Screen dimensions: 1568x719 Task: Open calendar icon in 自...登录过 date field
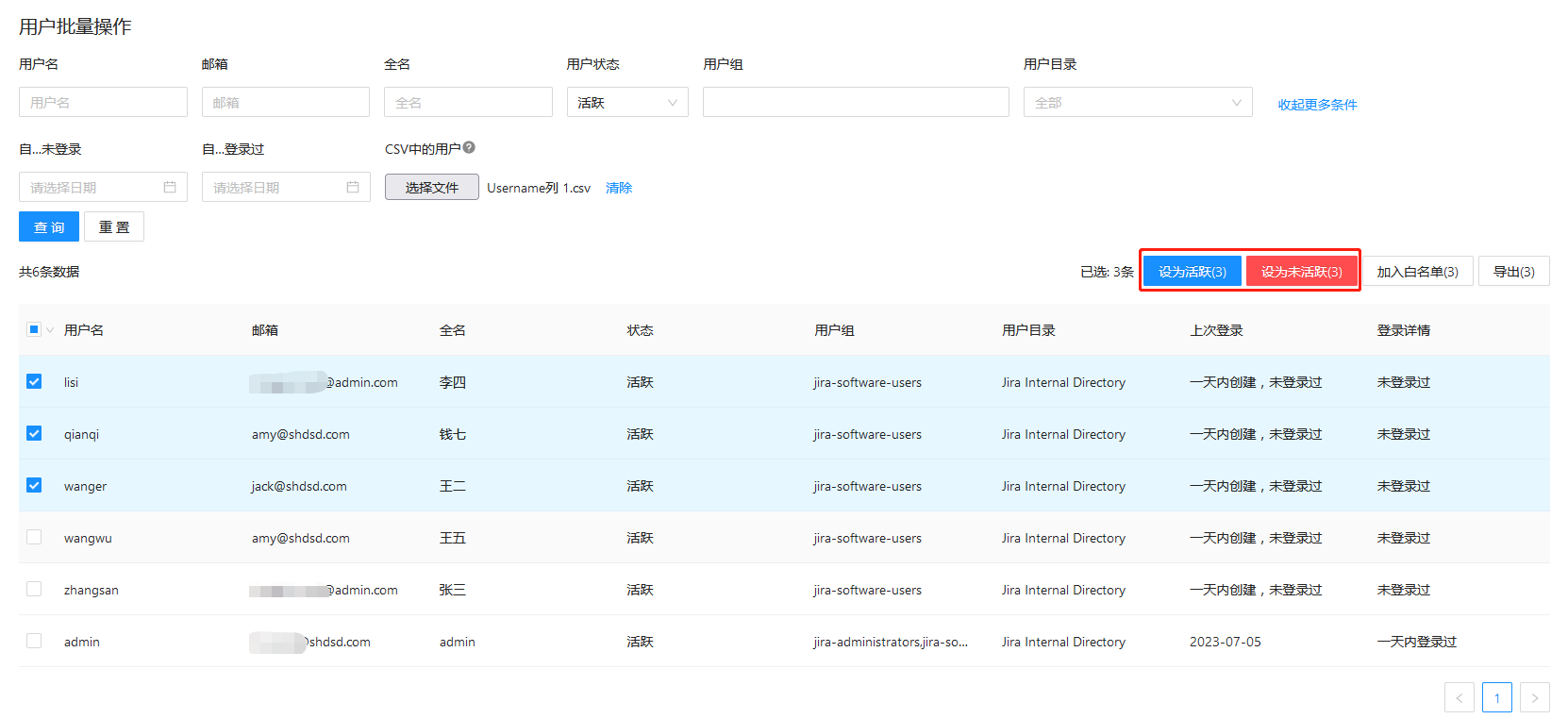coord(353,187)
